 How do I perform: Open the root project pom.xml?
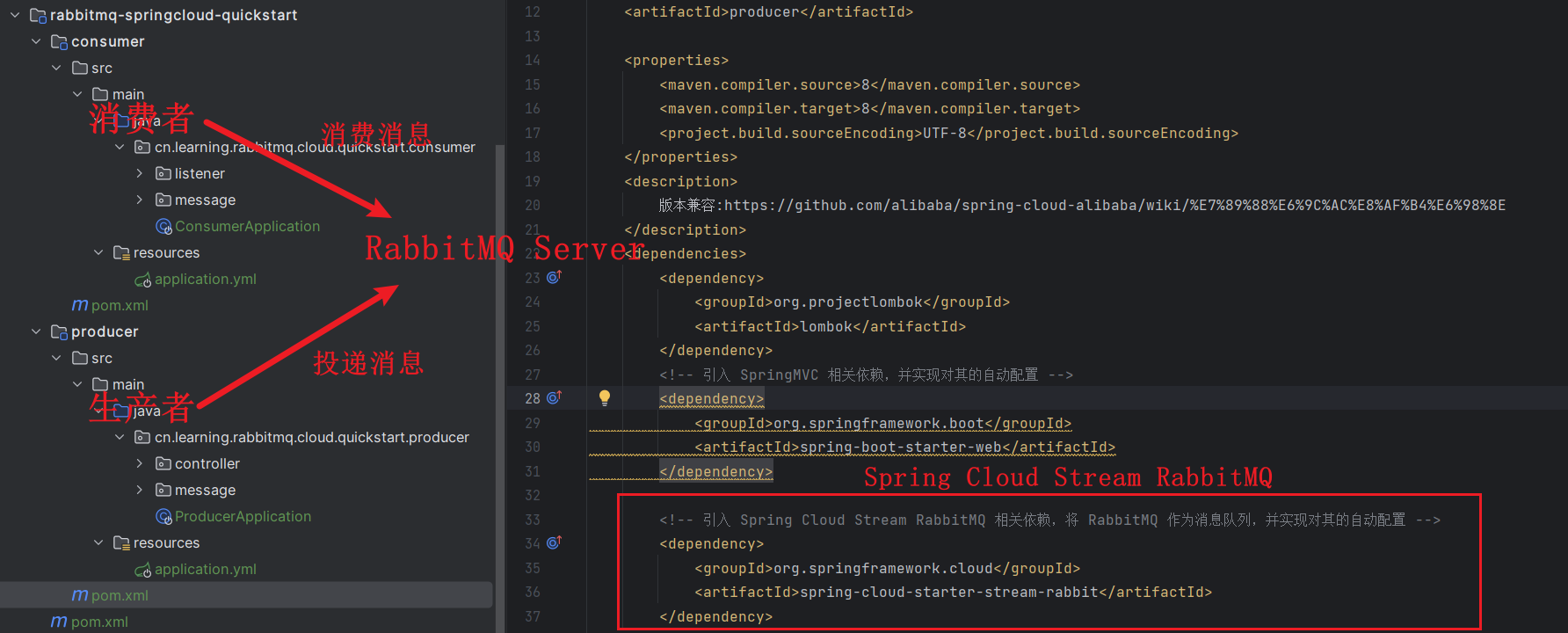pos(99,622)
